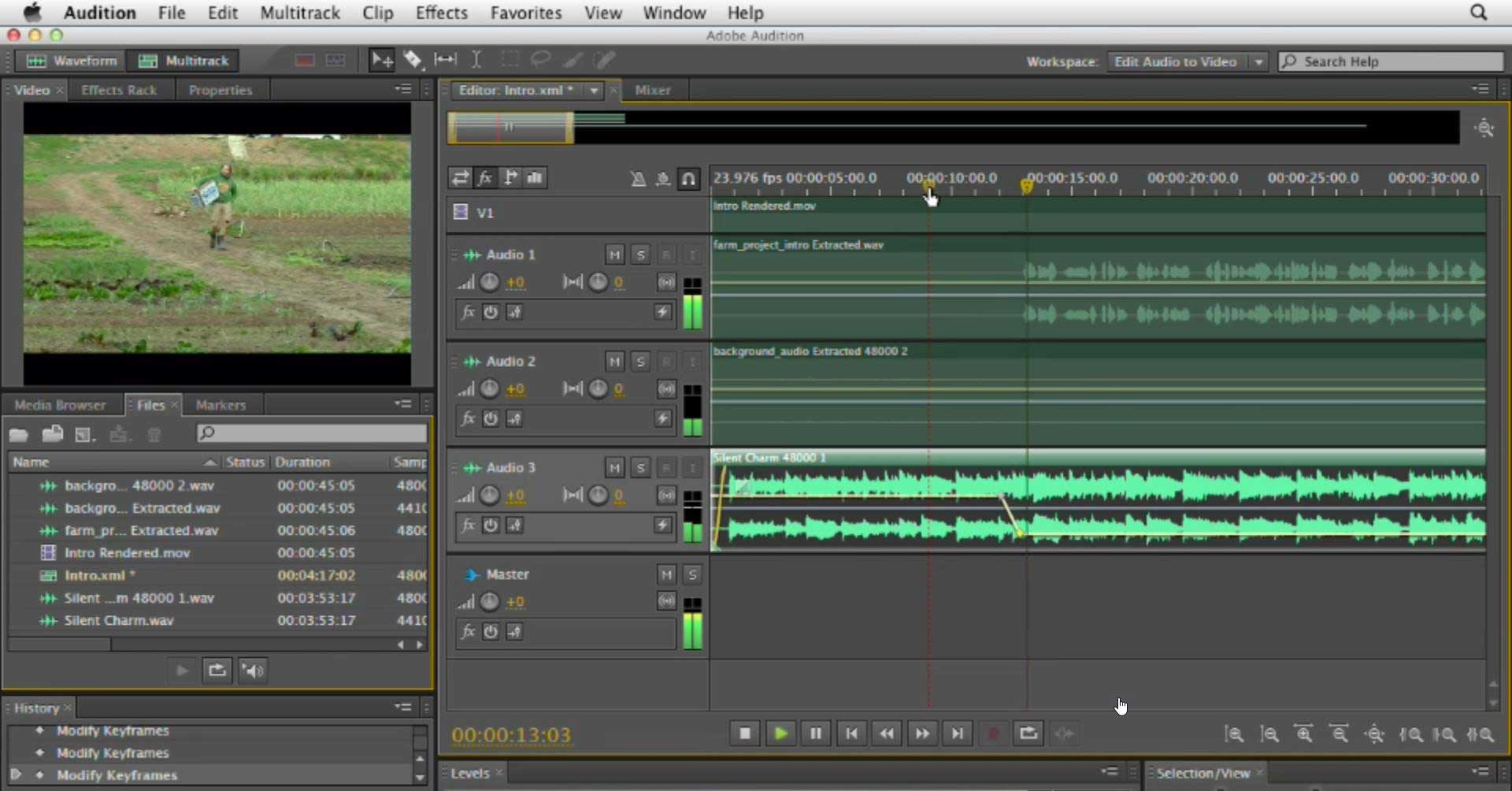Click Zoom Out Full icon

click(x=1374, y=734)
